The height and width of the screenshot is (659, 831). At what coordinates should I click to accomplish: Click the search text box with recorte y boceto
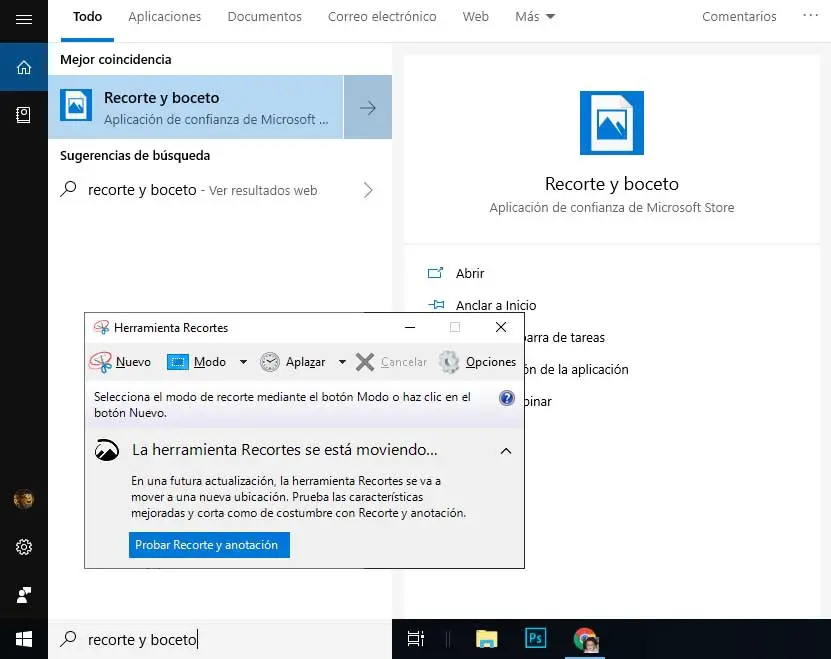(x=219, y=639)
